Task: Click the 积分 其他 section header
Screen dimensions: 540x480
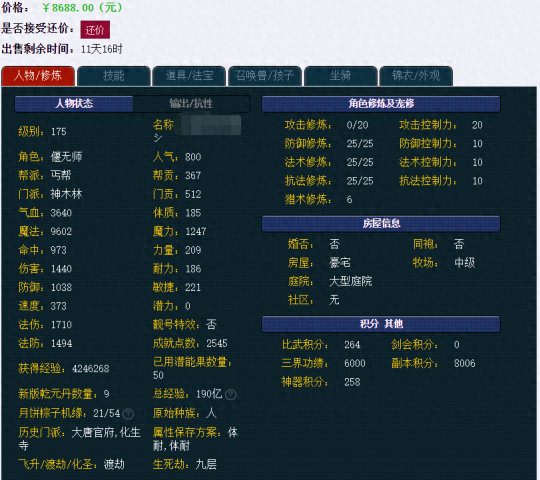Action: coord(381,324)
